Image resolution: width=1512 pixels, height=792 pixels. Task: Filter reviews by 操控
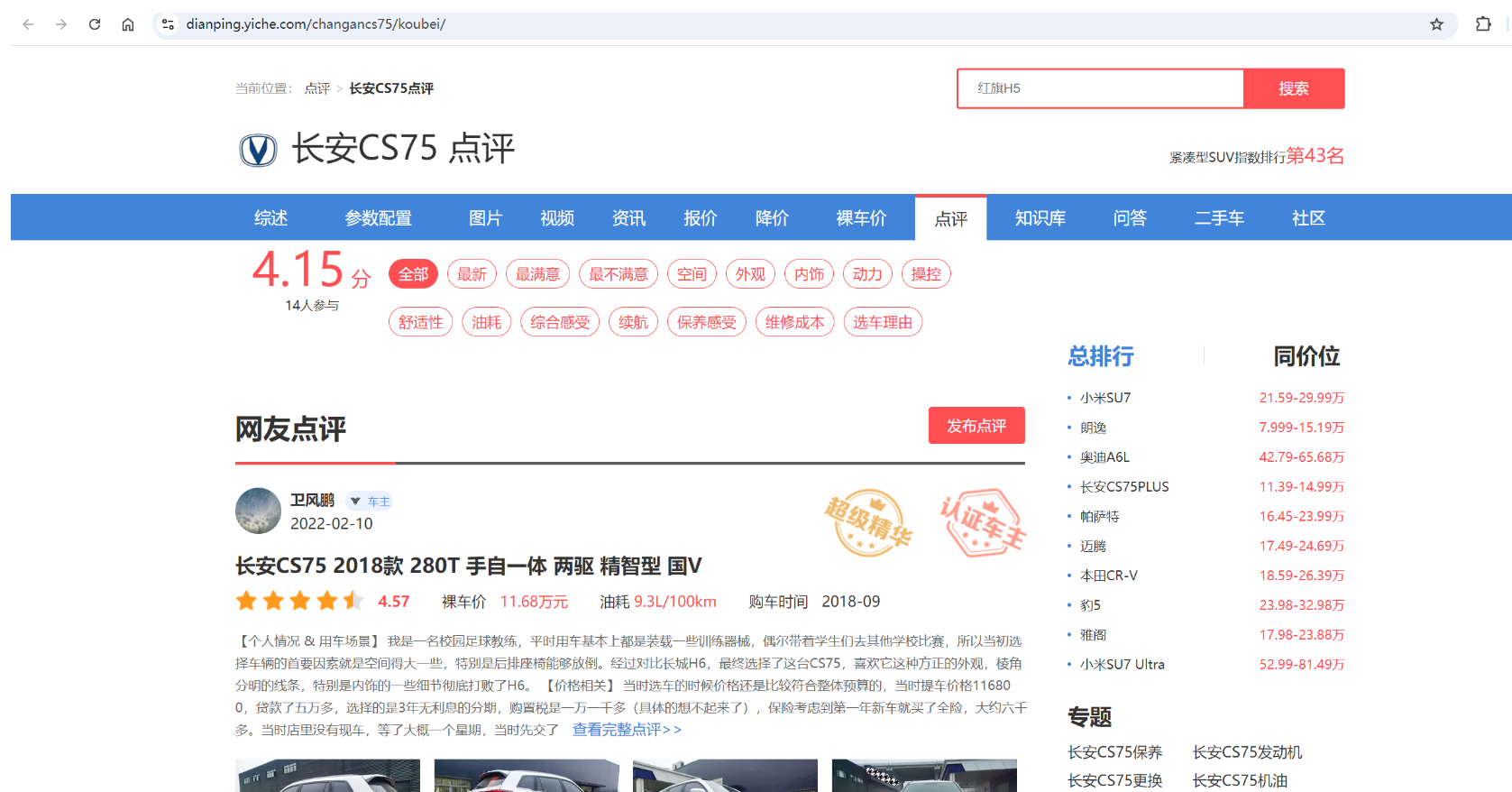(926, 274)
